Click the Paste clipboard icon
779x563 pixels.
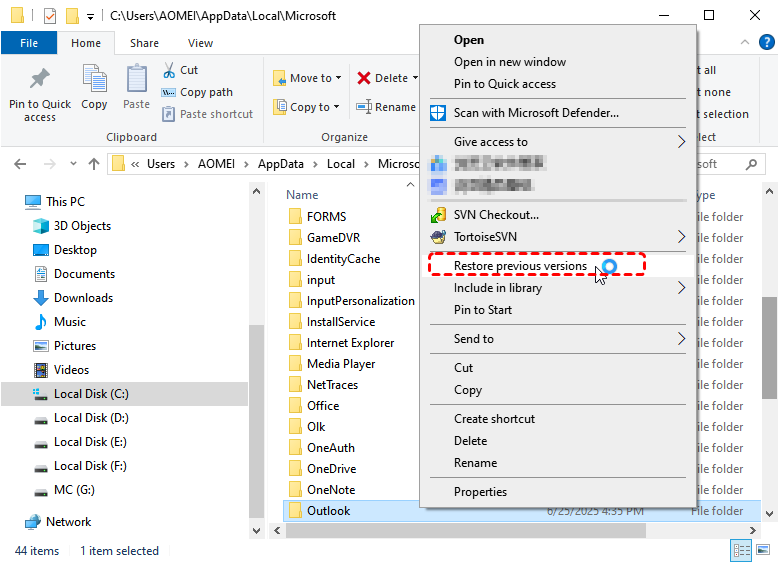pos(136,79)
